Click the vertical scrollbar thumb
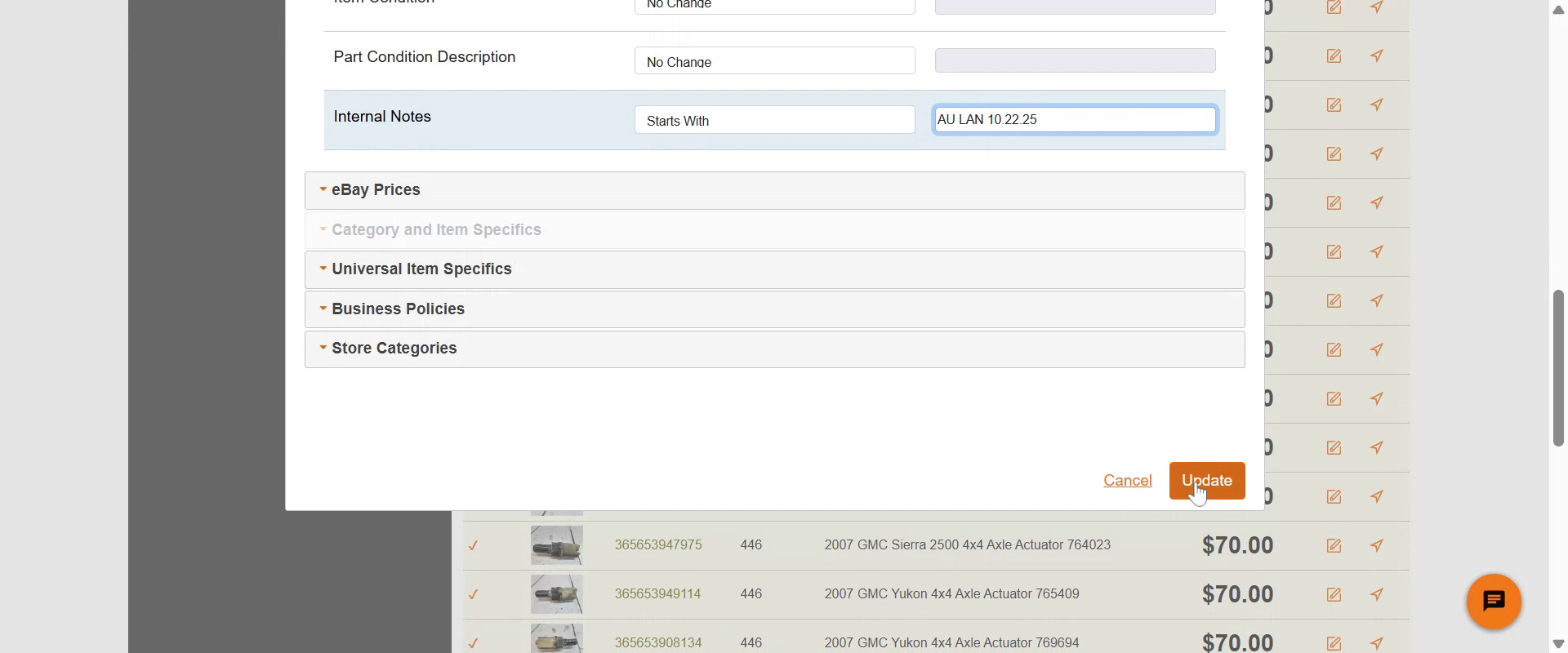This screenshot has width=1568, height=653. click(x=1558, y=367)
